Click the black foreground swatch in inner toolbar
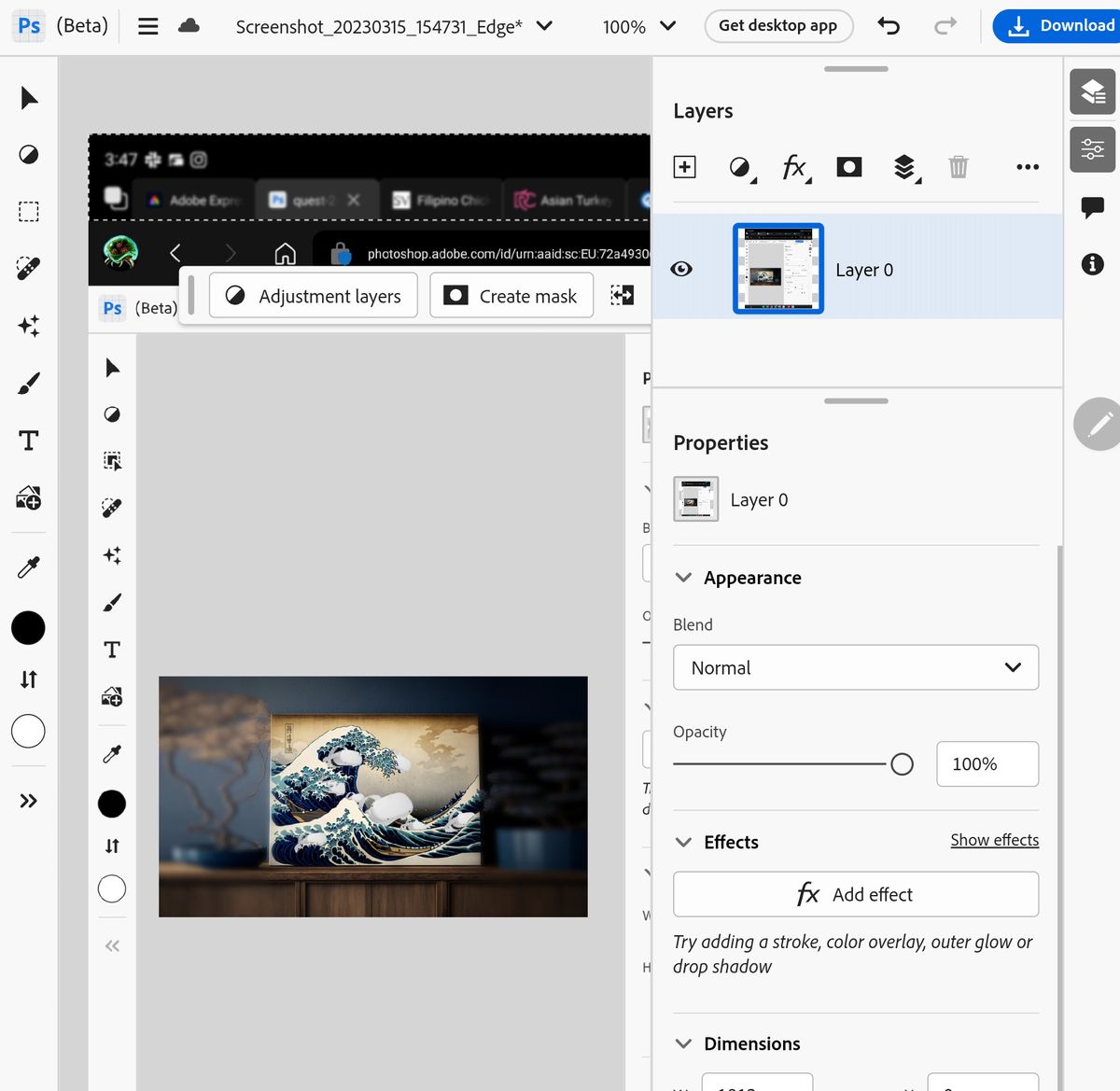1120x1091 pixels. [x=112, y=804]
